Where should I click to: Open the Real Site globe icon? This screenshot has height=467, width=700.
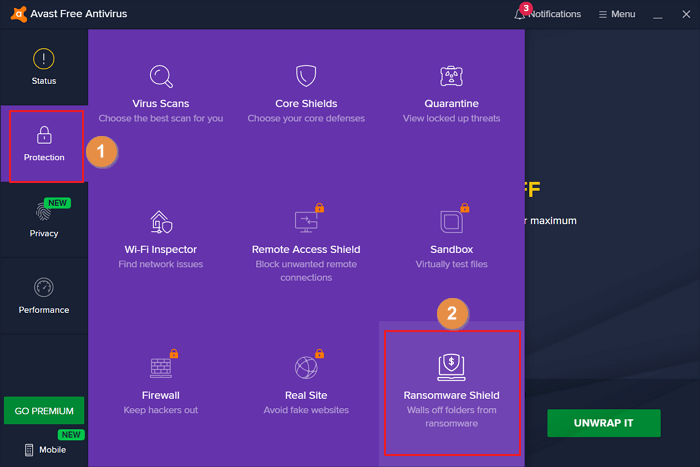tap(306, 367)
